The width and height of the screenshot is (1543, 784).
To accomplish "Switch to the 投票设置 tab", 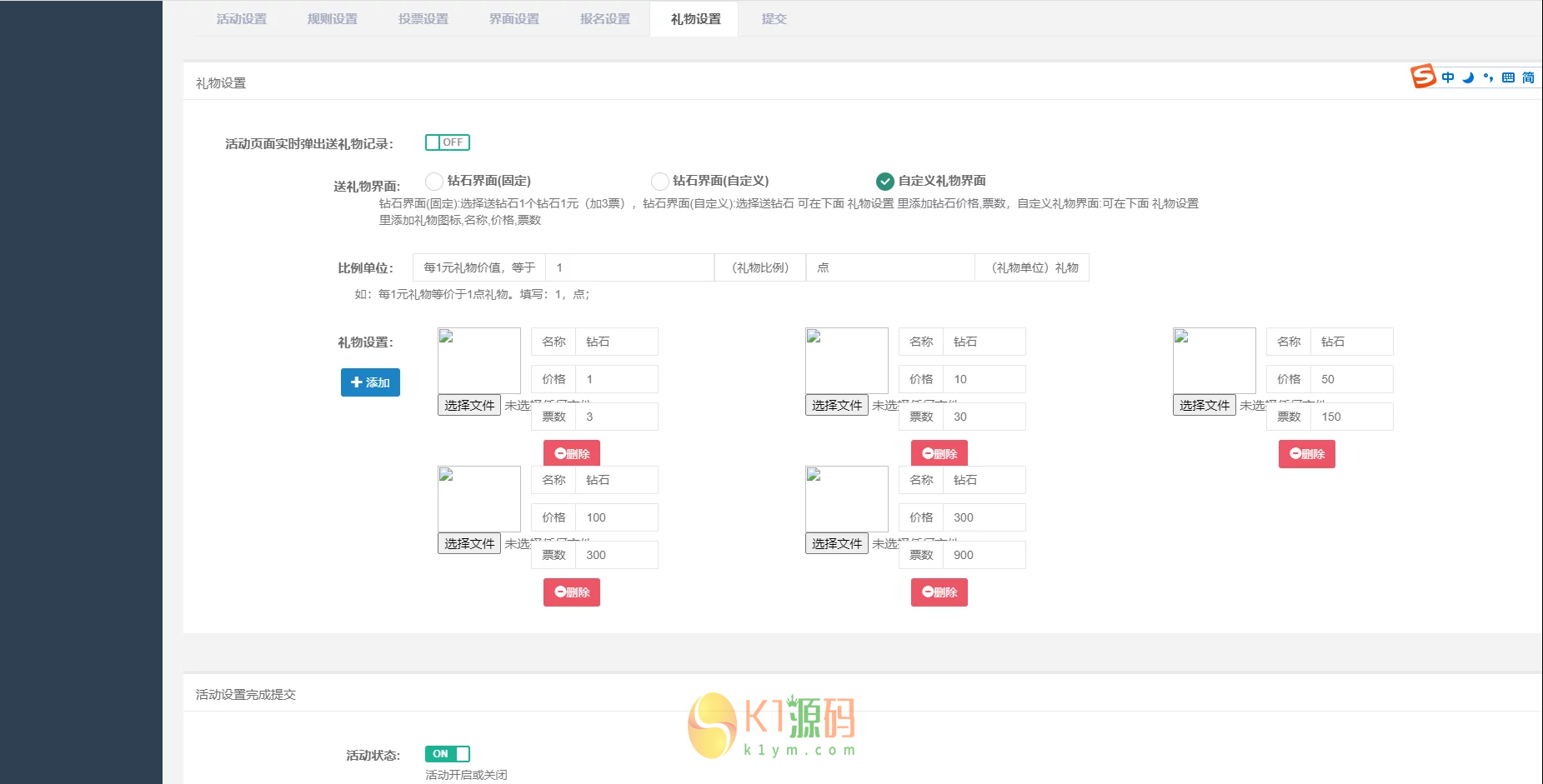I will (423, 18).
